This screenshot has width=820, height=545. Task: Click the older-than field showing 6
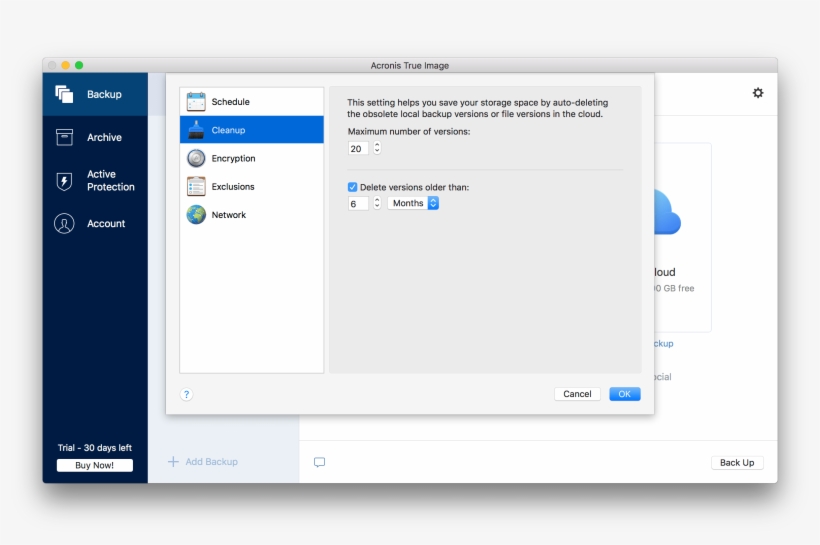(358, 203)
